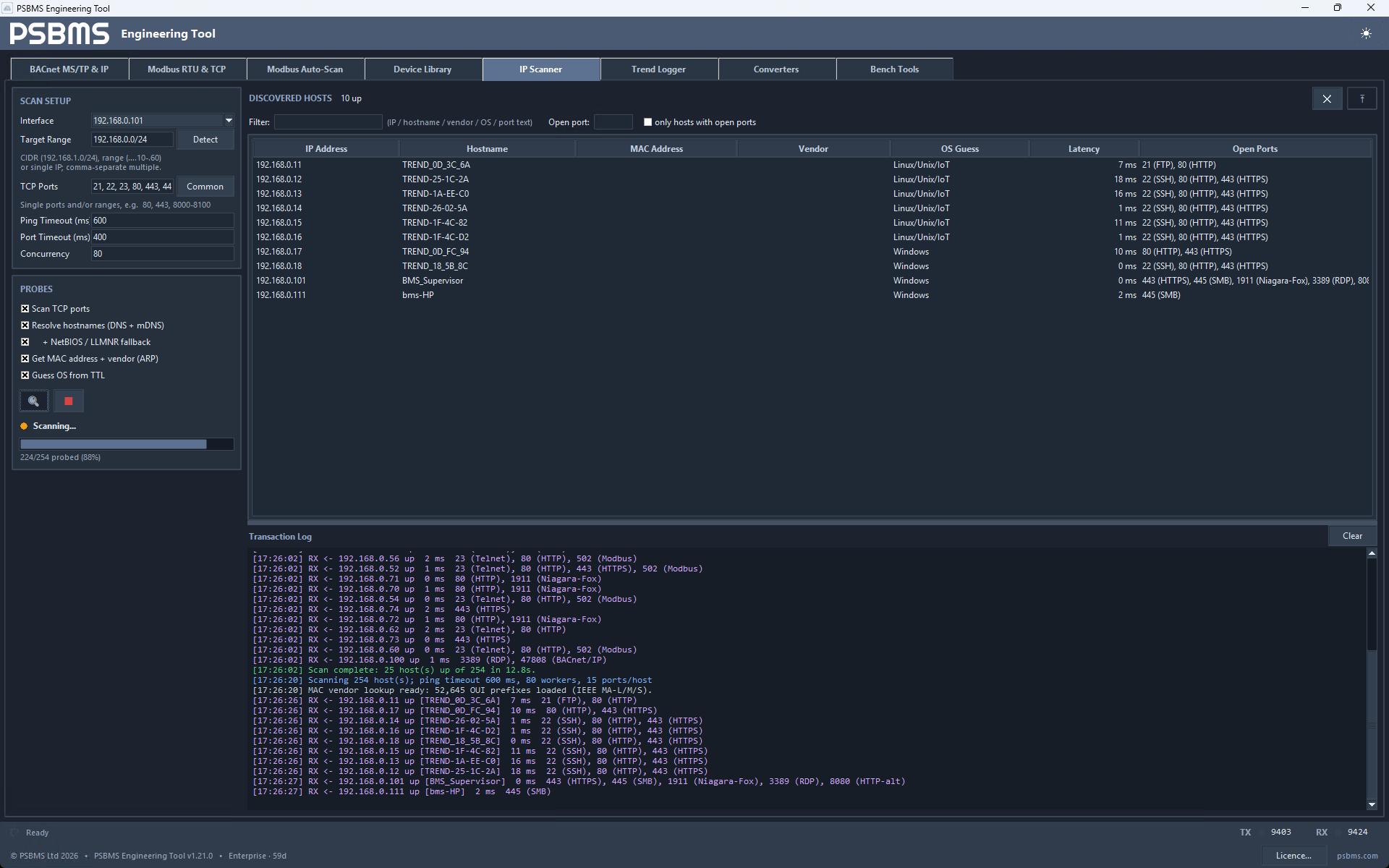Toggle Resolve hostnames (DNS + mDNS) checkbox

tap(25, 325)
